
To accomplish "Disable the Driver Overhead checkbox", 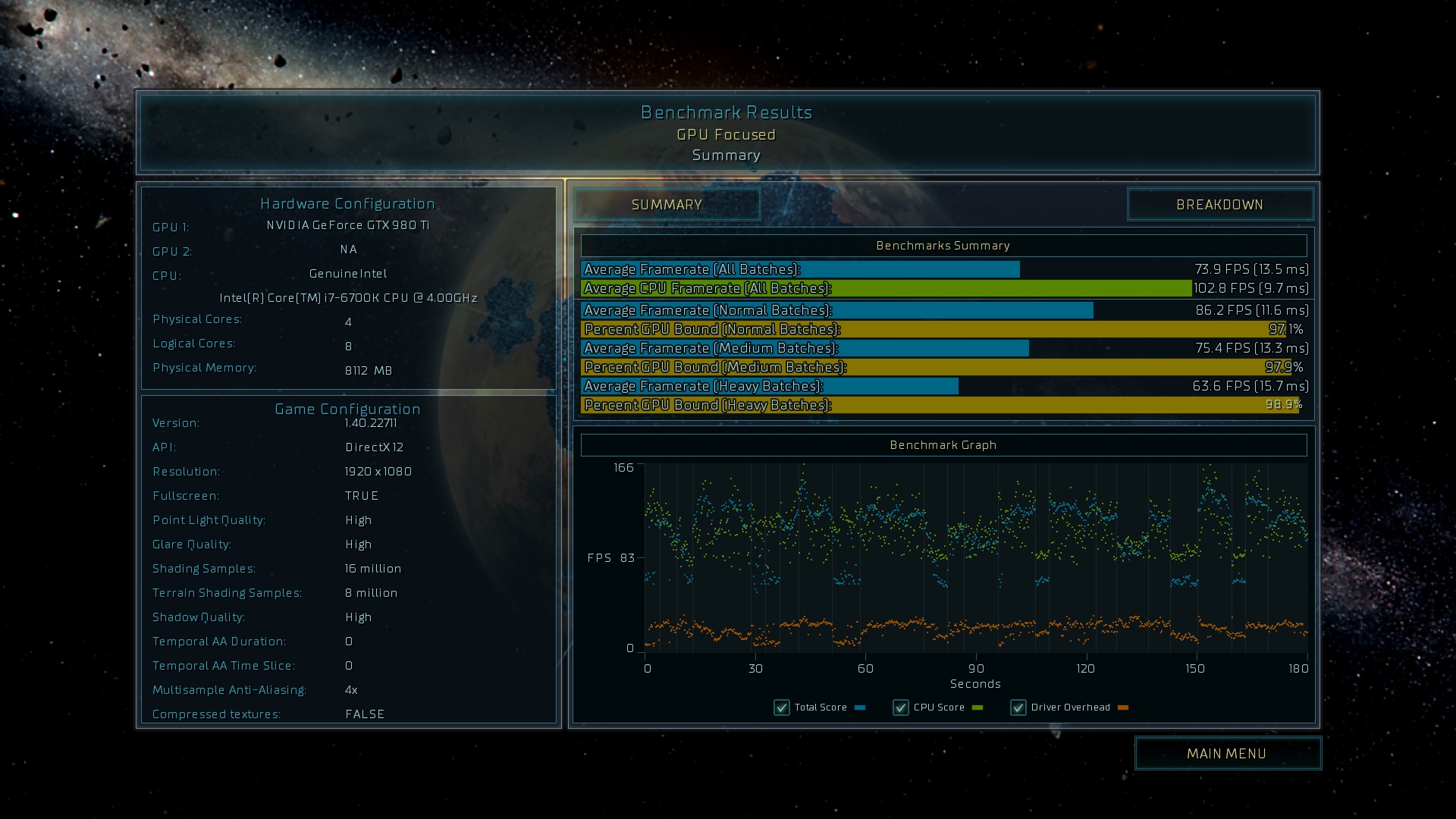I will pyautogui.click(x=1018, y=708).
